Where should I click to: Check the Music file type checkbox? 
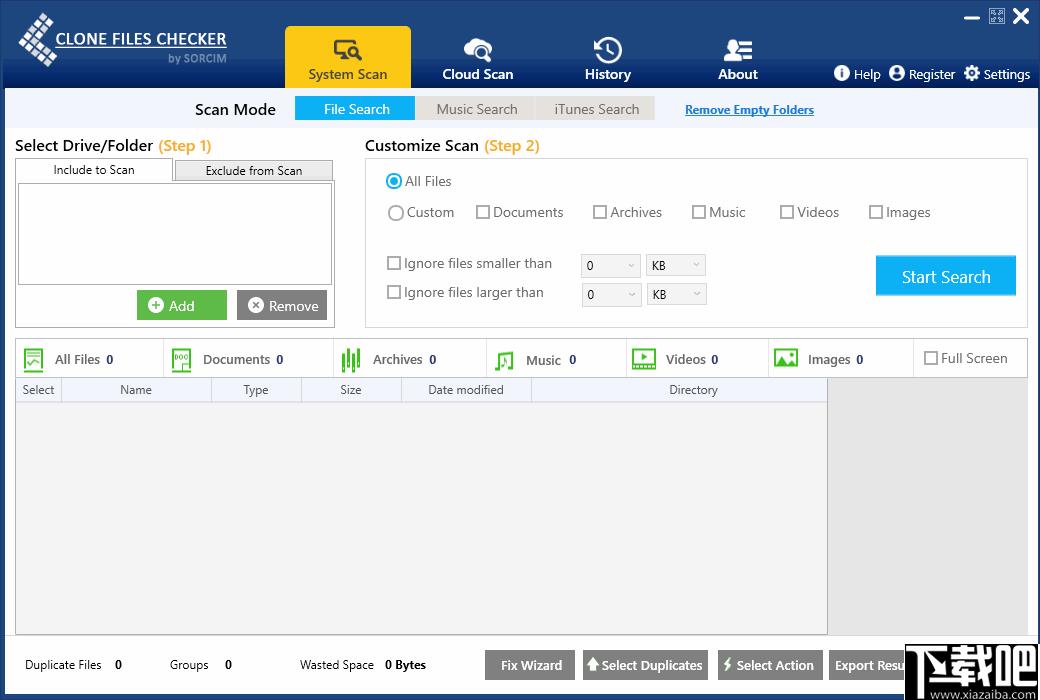[698, 212]
